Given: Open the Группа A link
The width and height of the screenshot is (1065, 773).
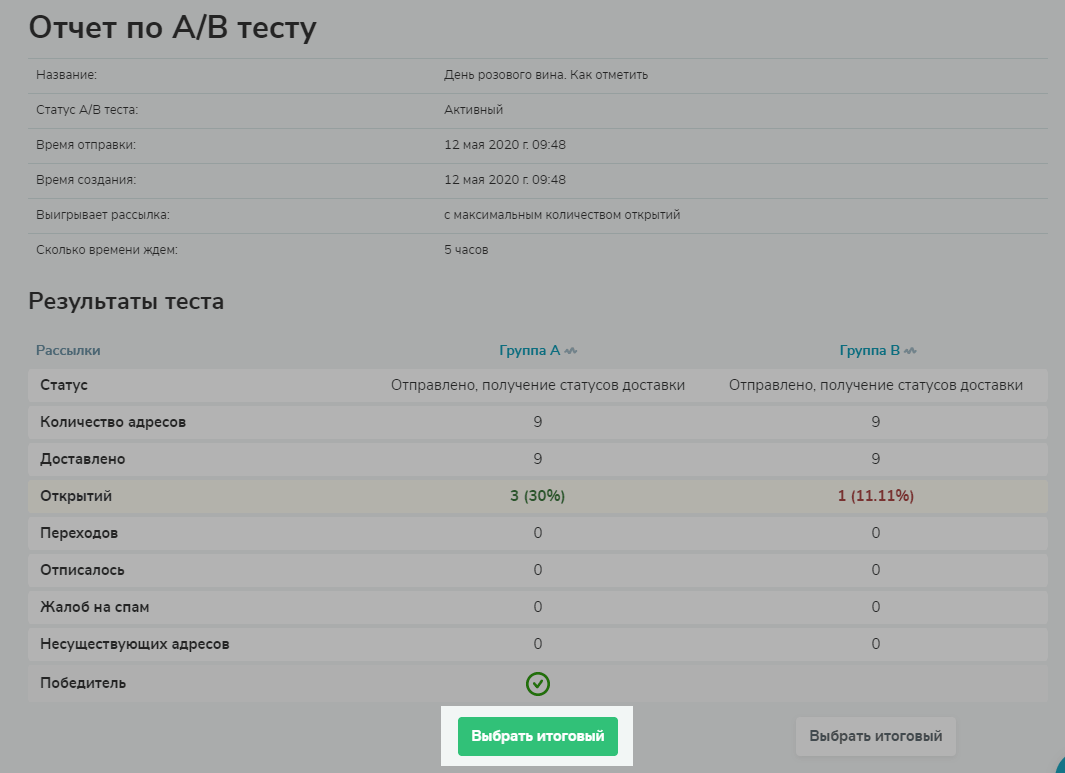Looking at the screenshot, I should pyautogui.click(x=529, y=351).
